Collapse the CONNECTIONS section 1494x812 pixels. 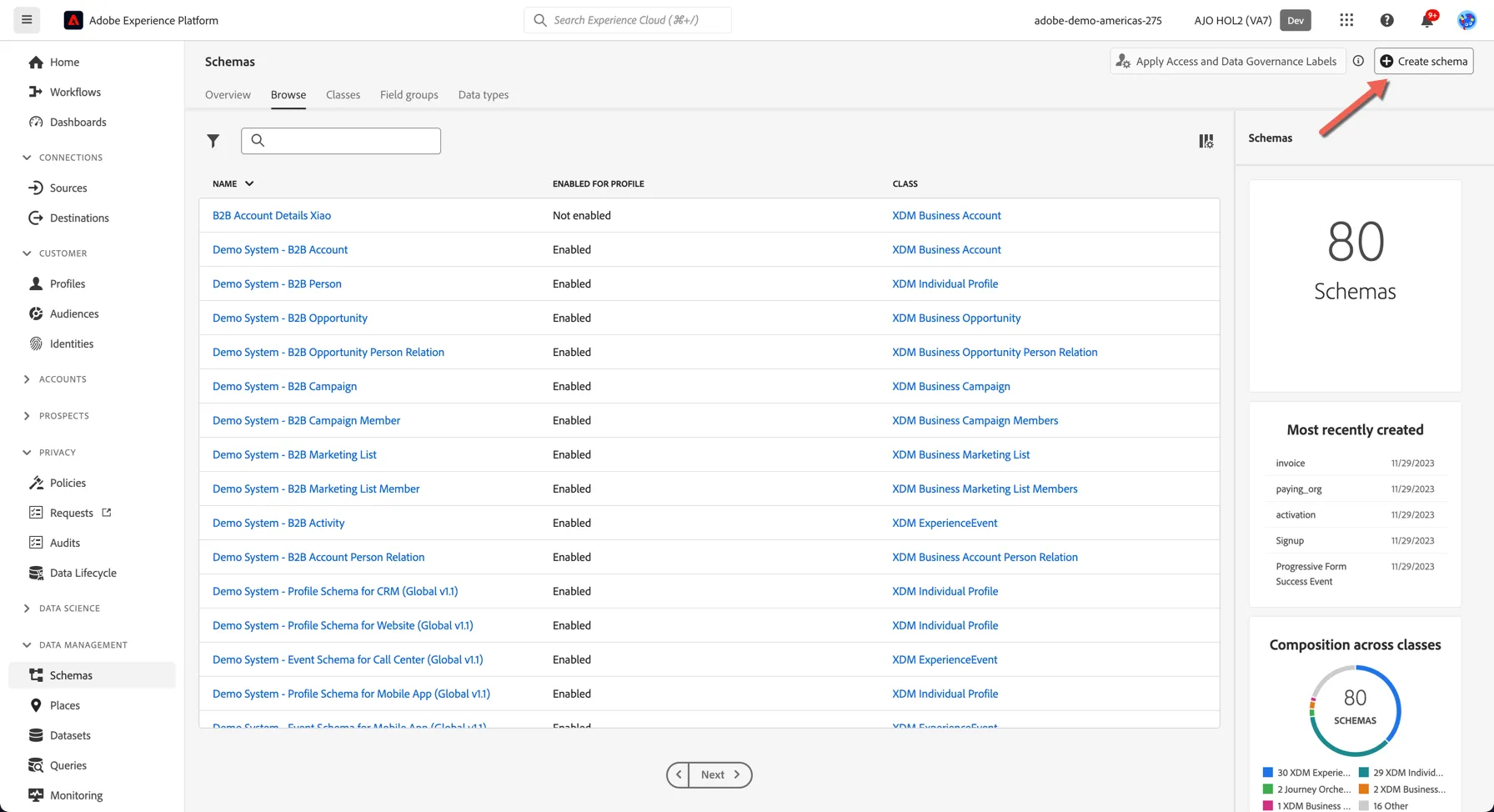pyautogui.click(x=27, y=158)
